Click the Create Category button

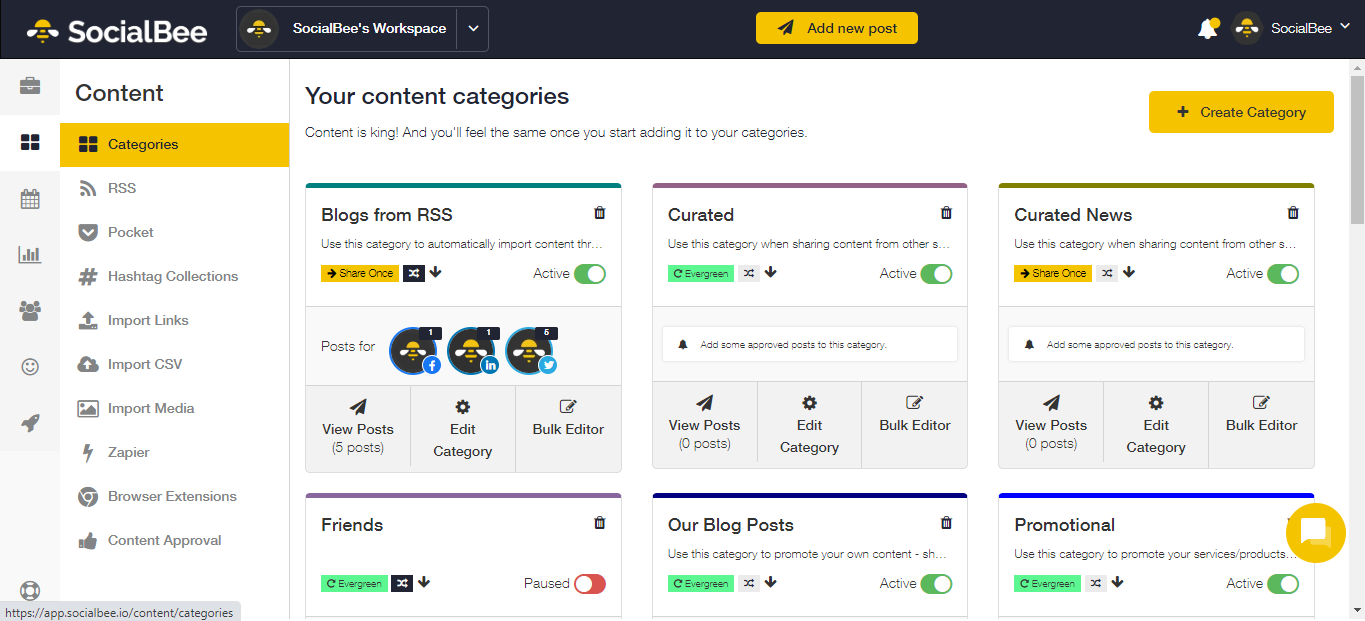pyautogui.click(x=1241, y=112)
